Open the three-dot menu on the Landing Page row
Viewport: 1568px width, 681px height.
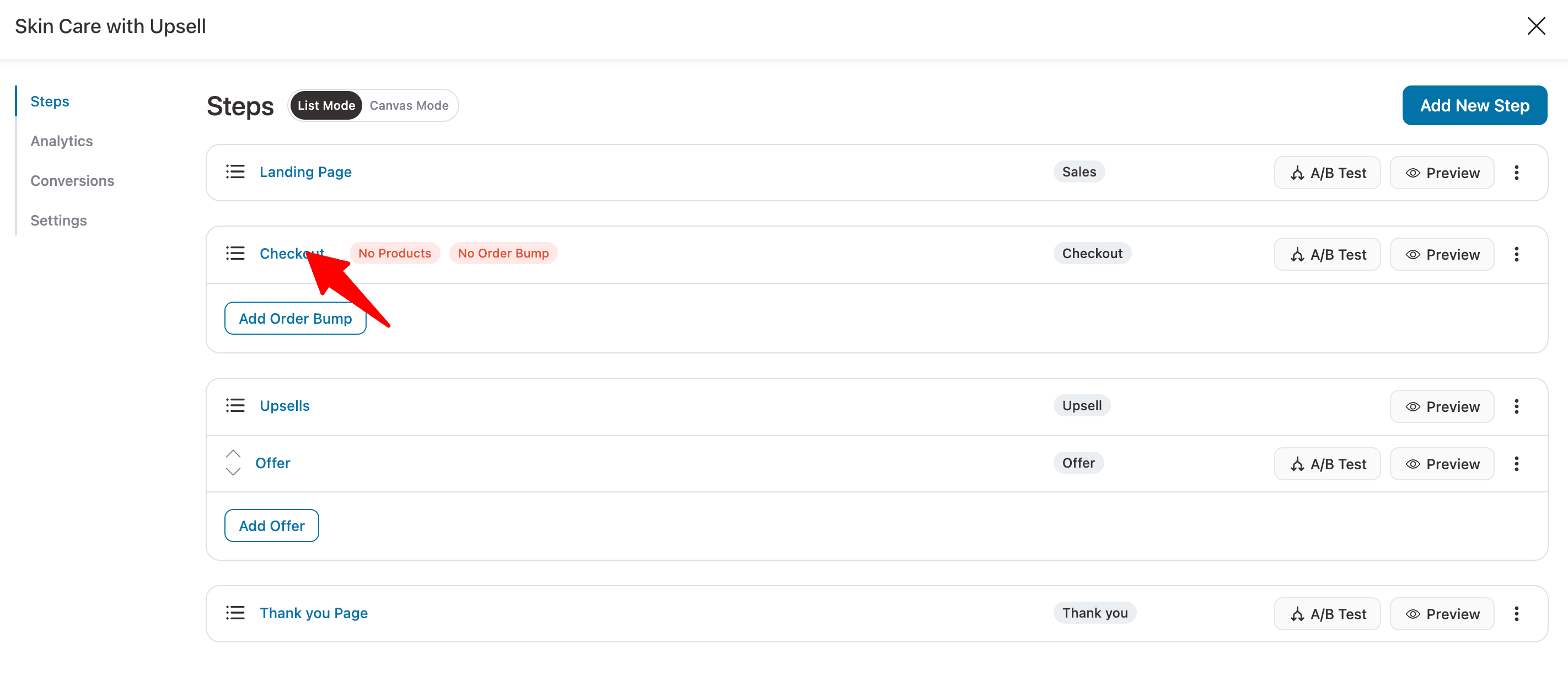coord(1516,172)
